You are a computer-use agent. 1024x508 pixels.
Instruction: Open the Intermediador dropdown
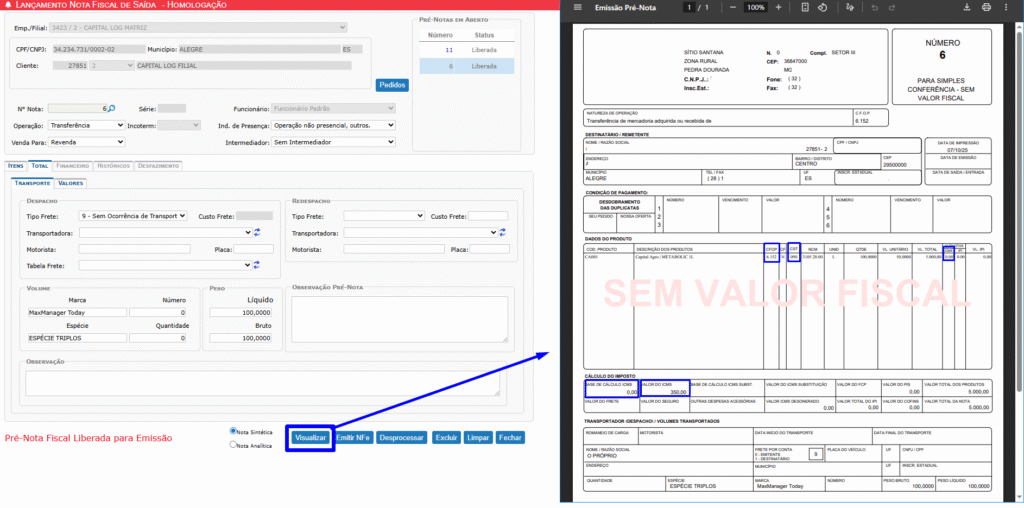[x=334, y=143]
